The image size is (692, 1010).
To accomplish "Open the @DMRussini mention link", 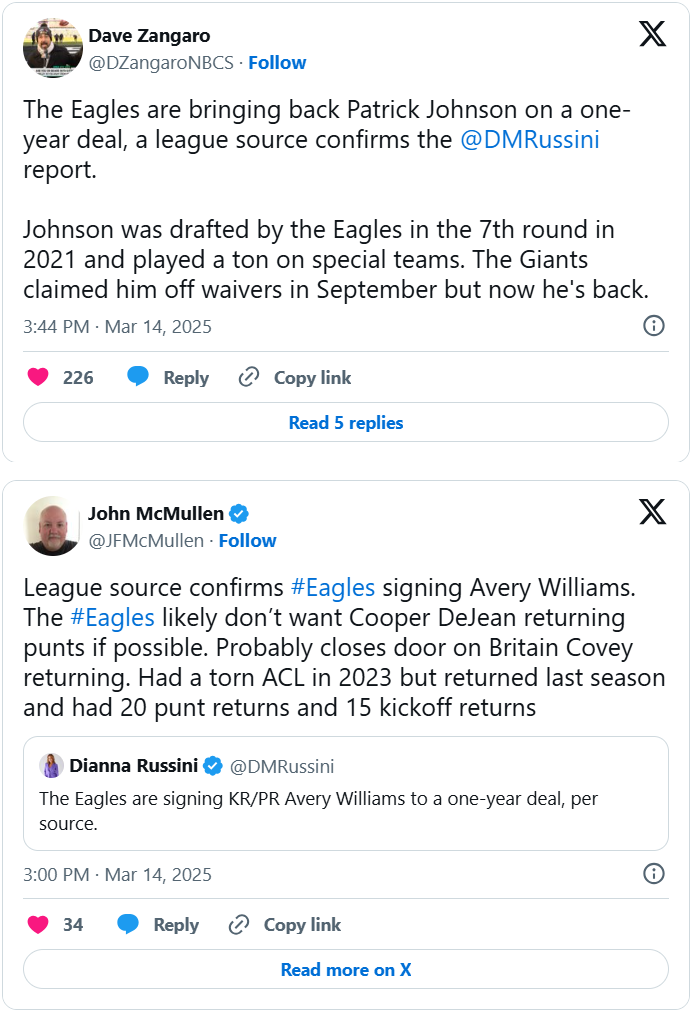I will pyautogui.click(x=529, y=140).
